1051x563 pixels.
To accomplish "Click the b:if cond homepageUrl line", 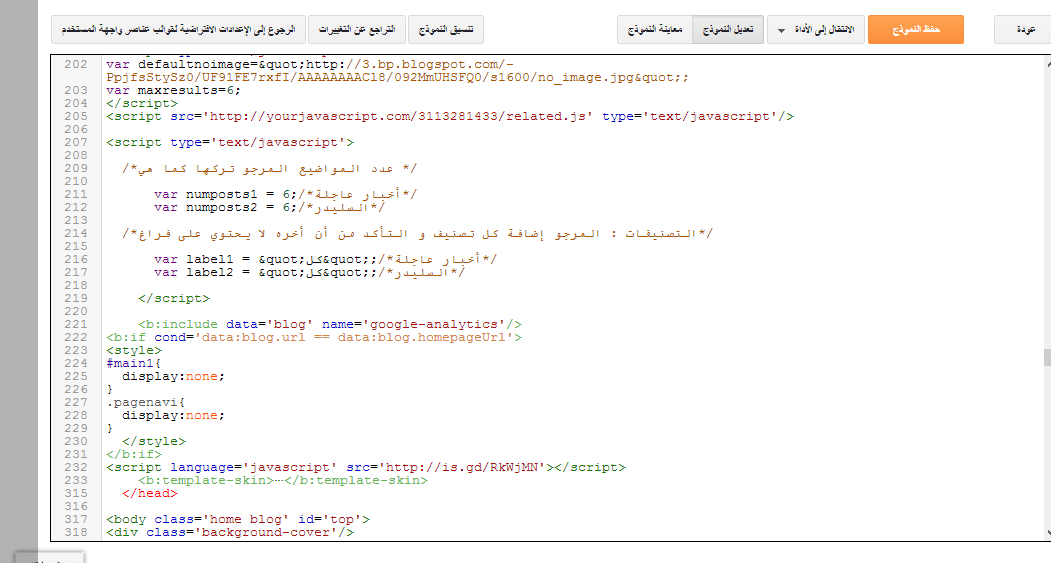I will pos(314,337).
